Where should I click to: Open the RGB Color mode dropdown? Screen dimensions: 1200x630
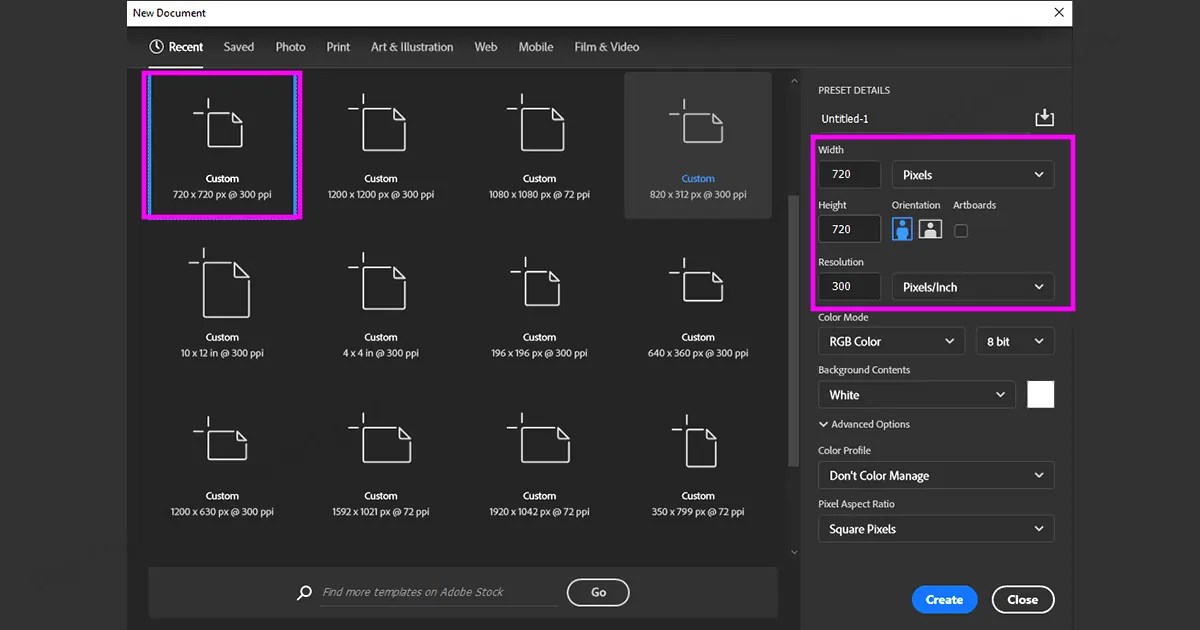click(x=890, y=340)
